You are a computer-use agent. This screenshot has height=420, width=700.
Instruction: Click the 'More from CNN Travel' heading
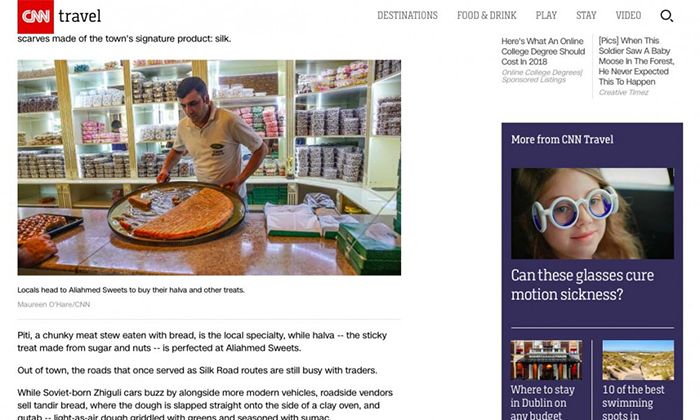click(562, 140)
